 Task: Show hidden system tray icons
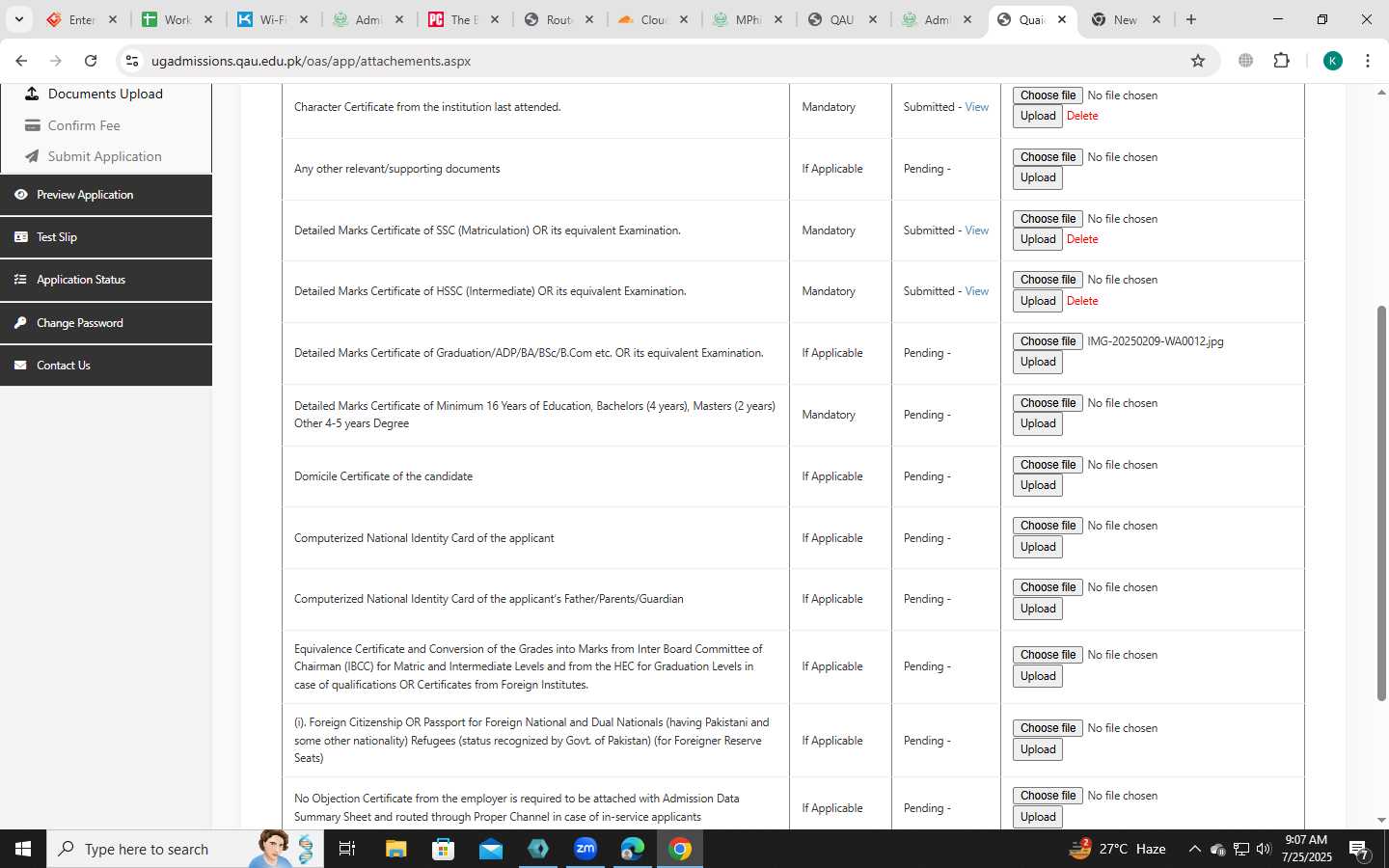[1194, 849]
